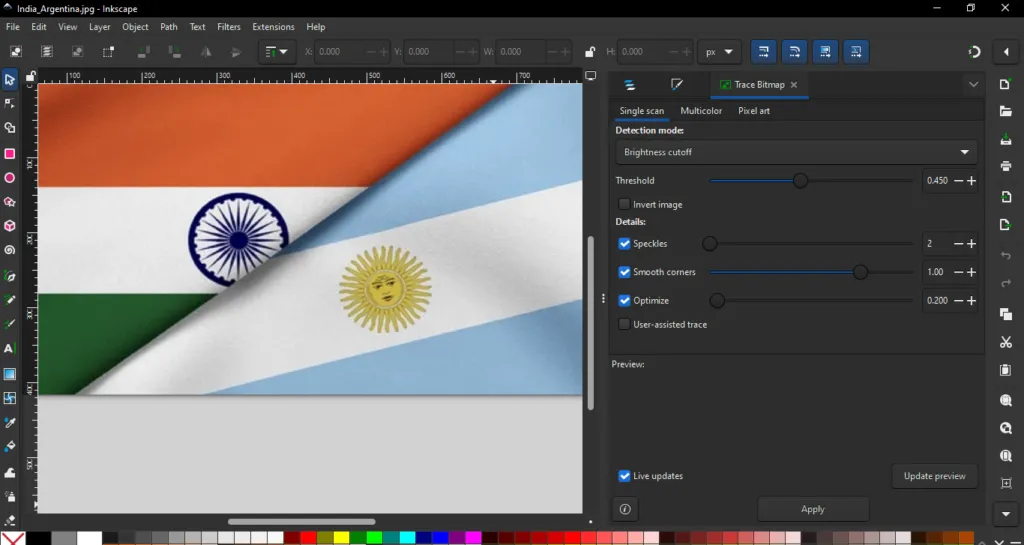Screen dimensions: 1024x545
Task: Click the Duplicate command icon
Action: (x=1006, y=314)
